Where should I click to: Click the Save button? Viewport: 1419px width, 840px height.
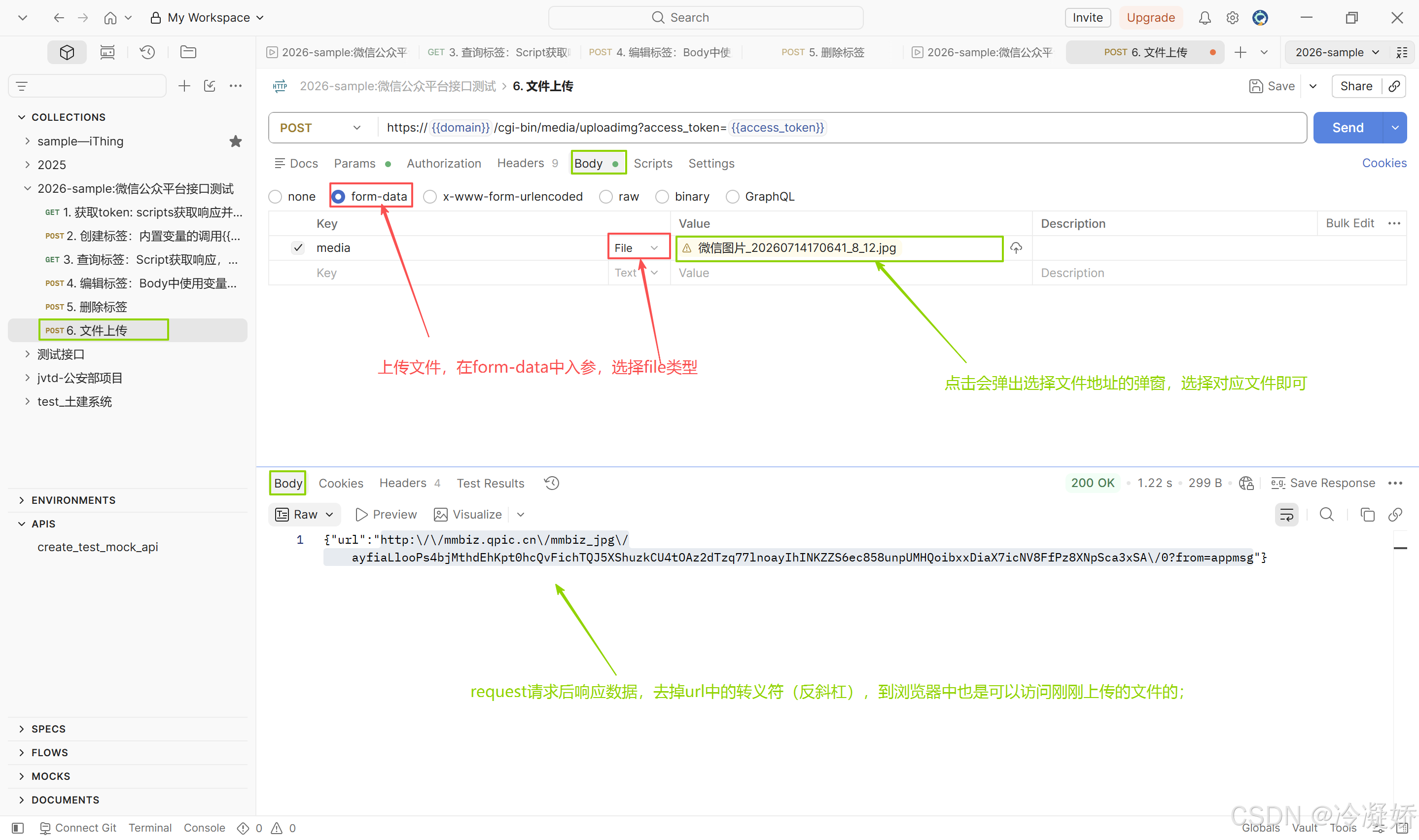[1272, 86]
